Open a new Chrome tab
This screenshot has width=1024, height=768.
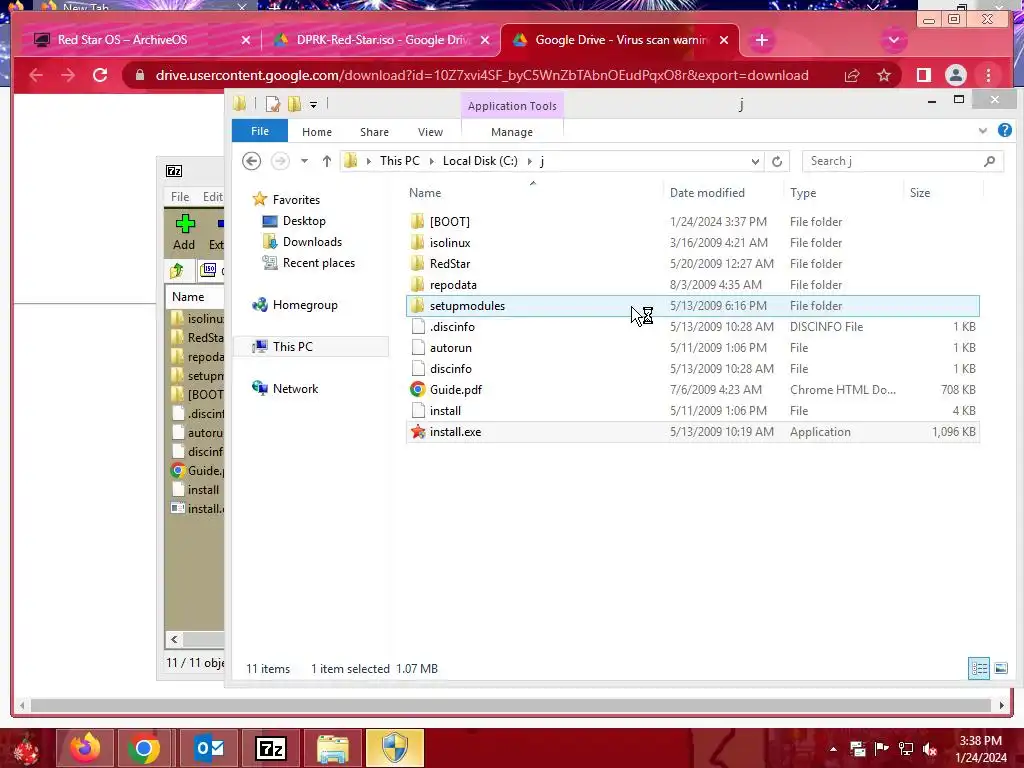click(761, 40)
